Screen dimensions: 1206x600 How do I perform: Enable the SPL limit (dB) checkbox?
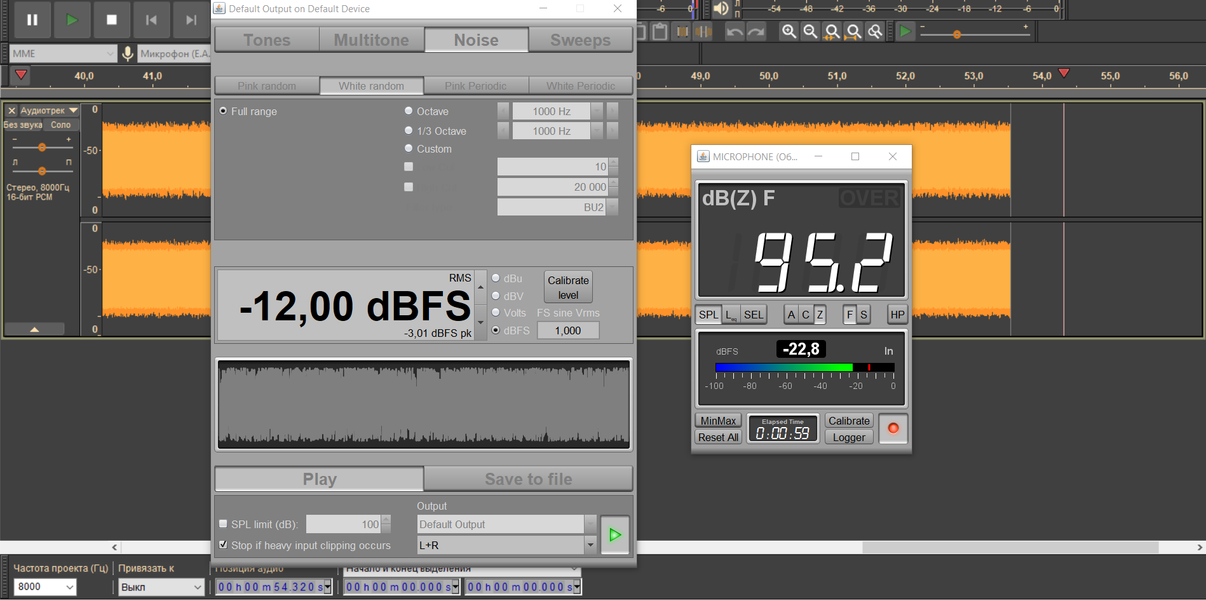click(223, 524)
